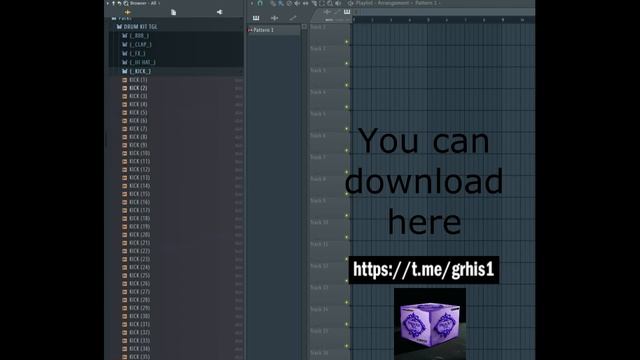The height and width of the screenshot is (360, 640).
Task: Select the Slice tool in playlist toolbar
Action: [x=314, y=3]
